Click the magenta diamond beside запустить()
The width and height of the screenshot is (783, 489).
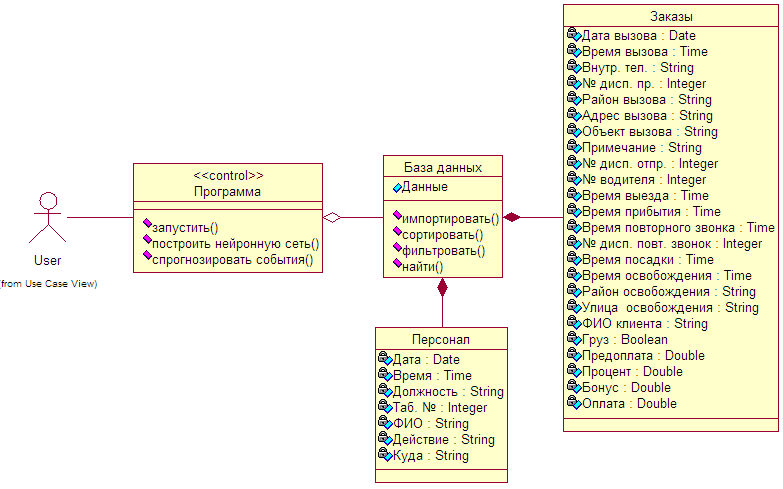point(147,223)
